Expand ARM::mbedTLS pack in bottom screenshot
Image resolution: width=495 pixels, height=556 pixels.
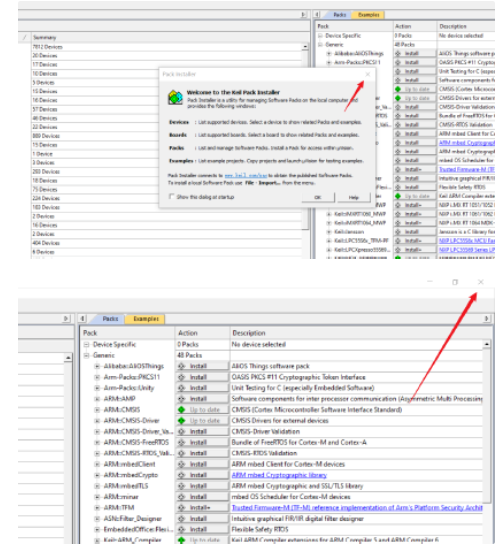(x=97, y=486)
